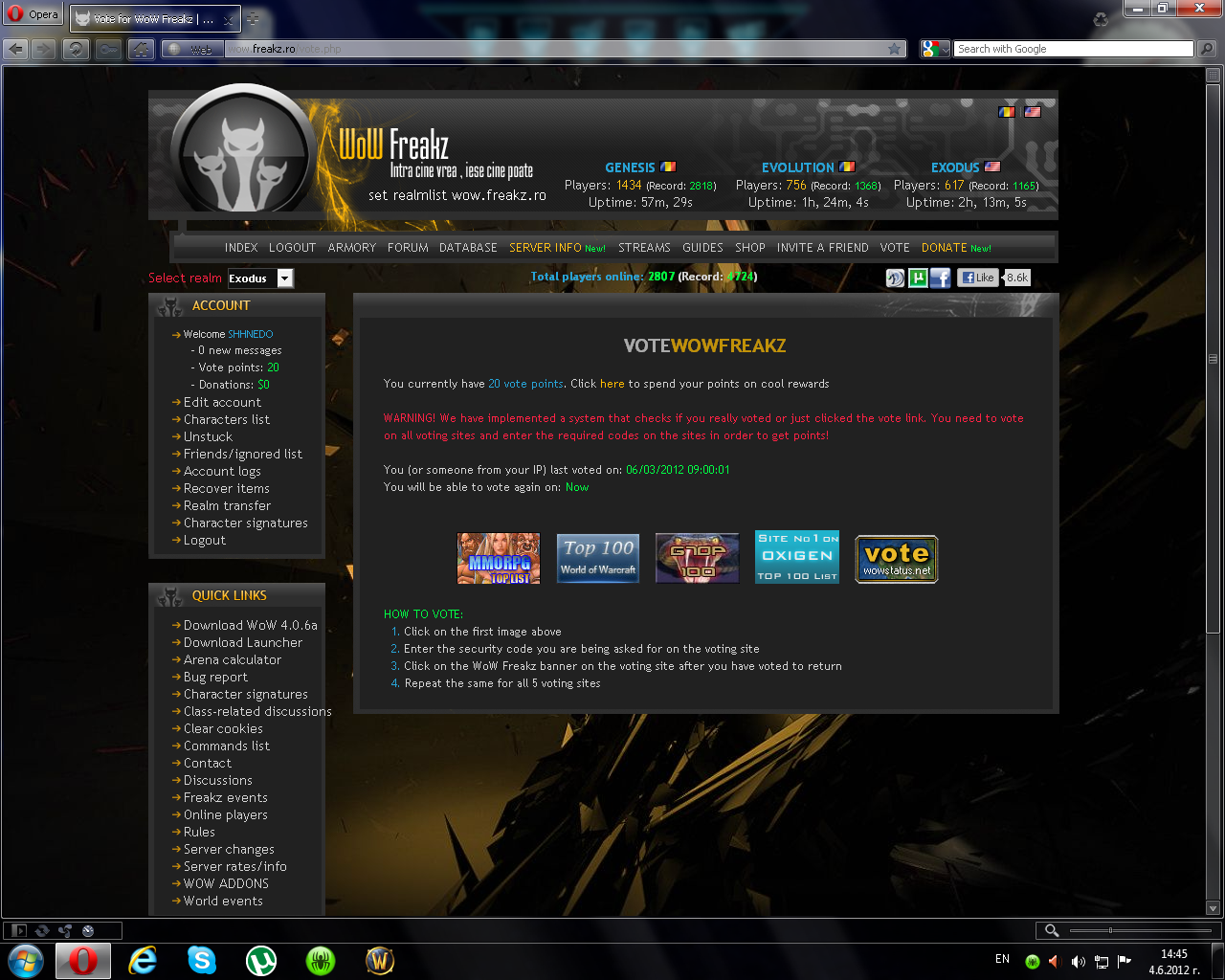This screenshot has width=1225, height=980.
Task: Open INVITE A FRIEND navigation item
Action: [823, 247]
